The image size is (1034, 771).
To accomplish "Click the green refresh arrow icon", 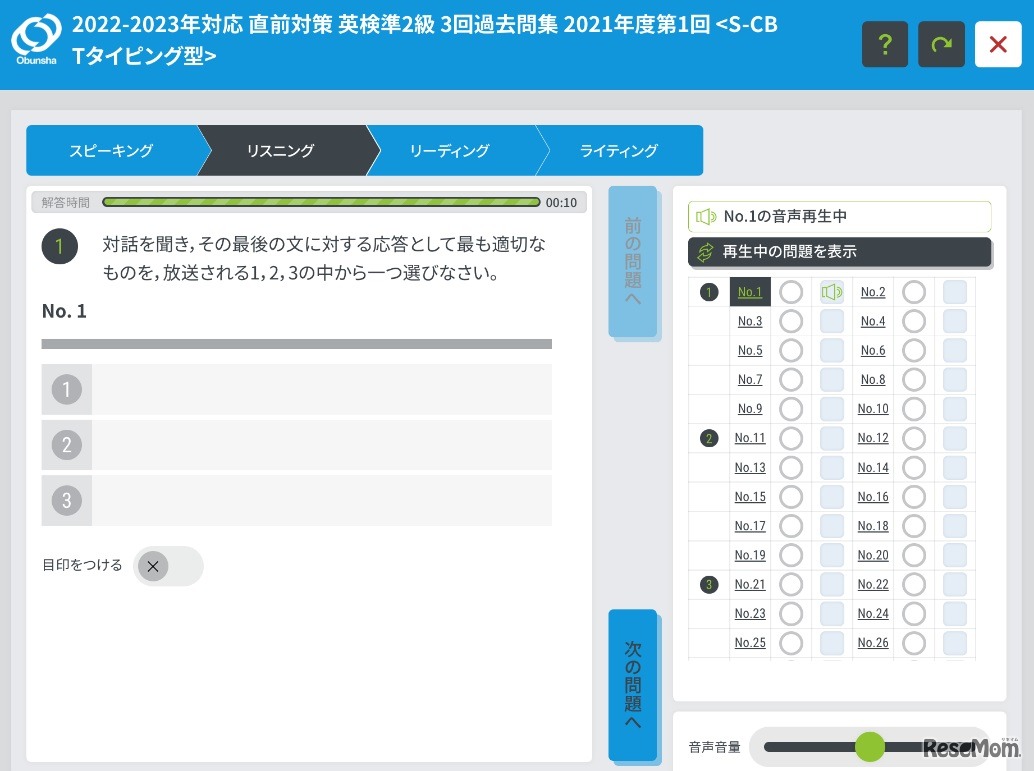I will 941,44.
